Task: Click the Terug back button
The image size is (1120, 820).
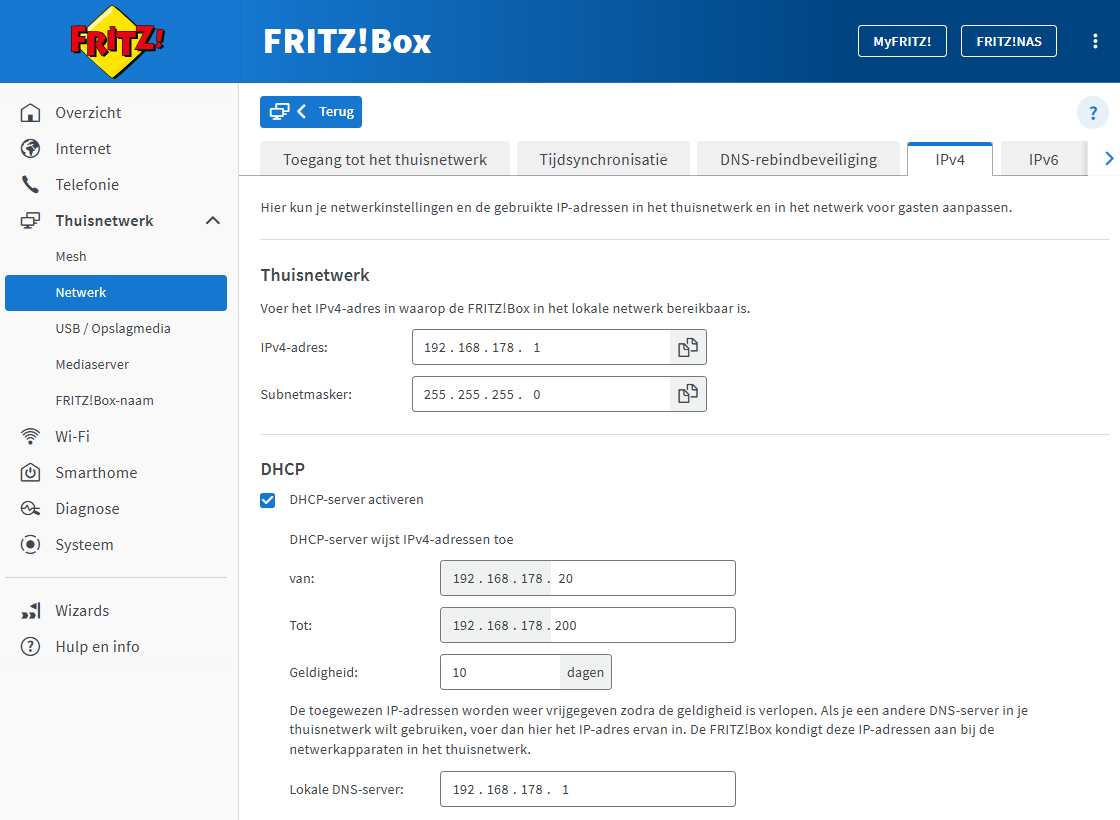Action: [311, 112]
